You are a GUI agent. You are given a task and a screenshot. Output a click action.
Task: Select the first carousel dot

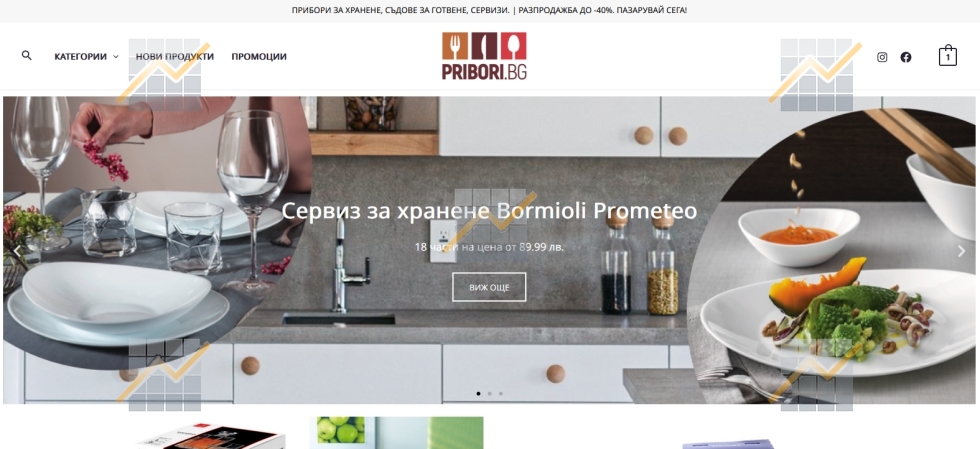point(479,393)
